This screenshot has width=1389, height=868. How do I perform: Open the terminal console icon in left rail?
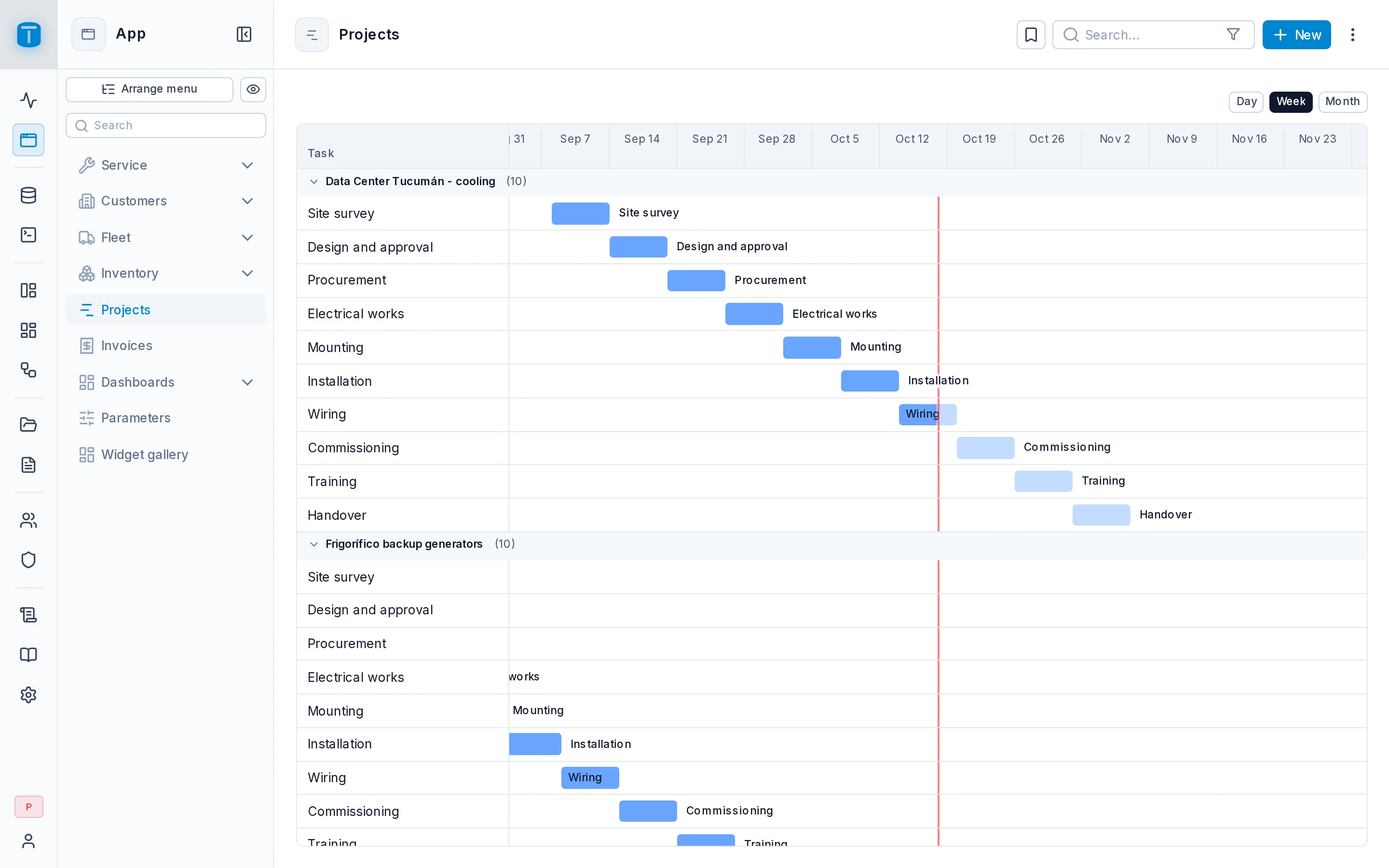coord(29,235)
